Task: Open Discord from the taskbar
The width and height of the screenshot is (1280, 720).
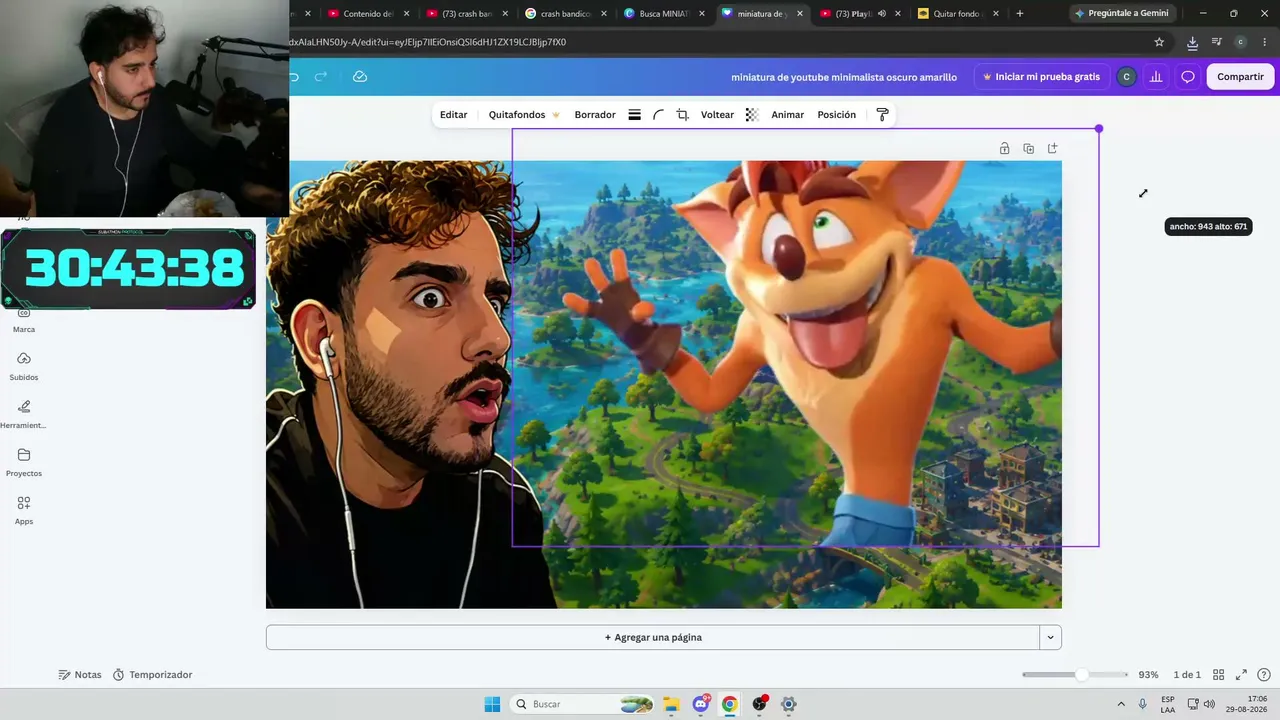Action: (701, 704)
